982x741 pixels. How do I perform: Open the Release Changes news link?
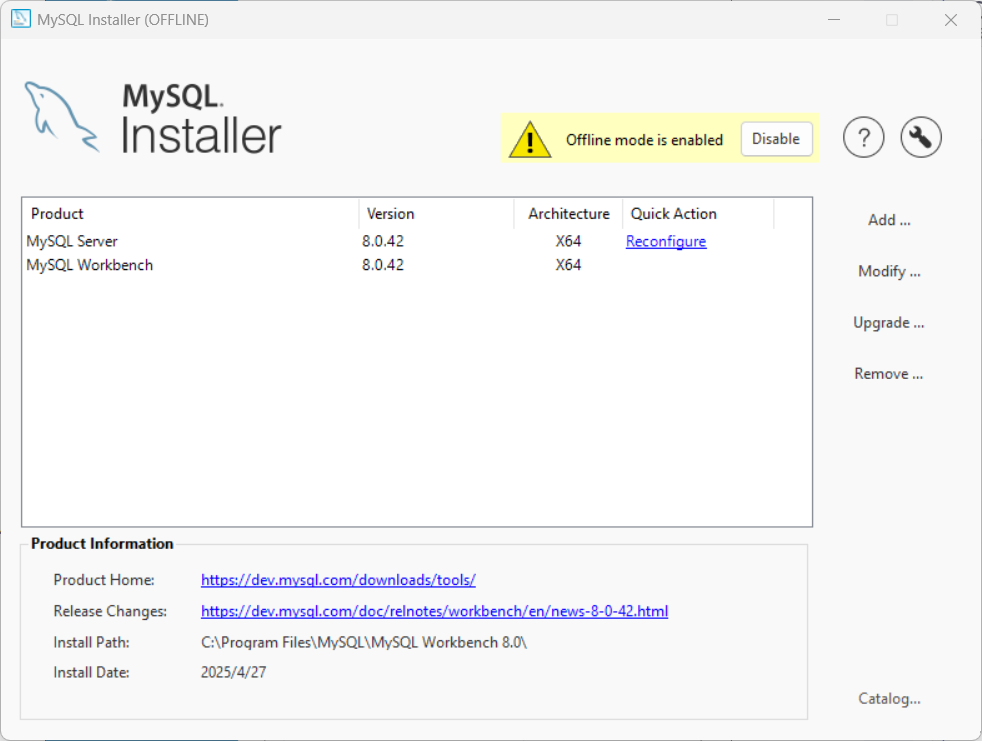434,611
